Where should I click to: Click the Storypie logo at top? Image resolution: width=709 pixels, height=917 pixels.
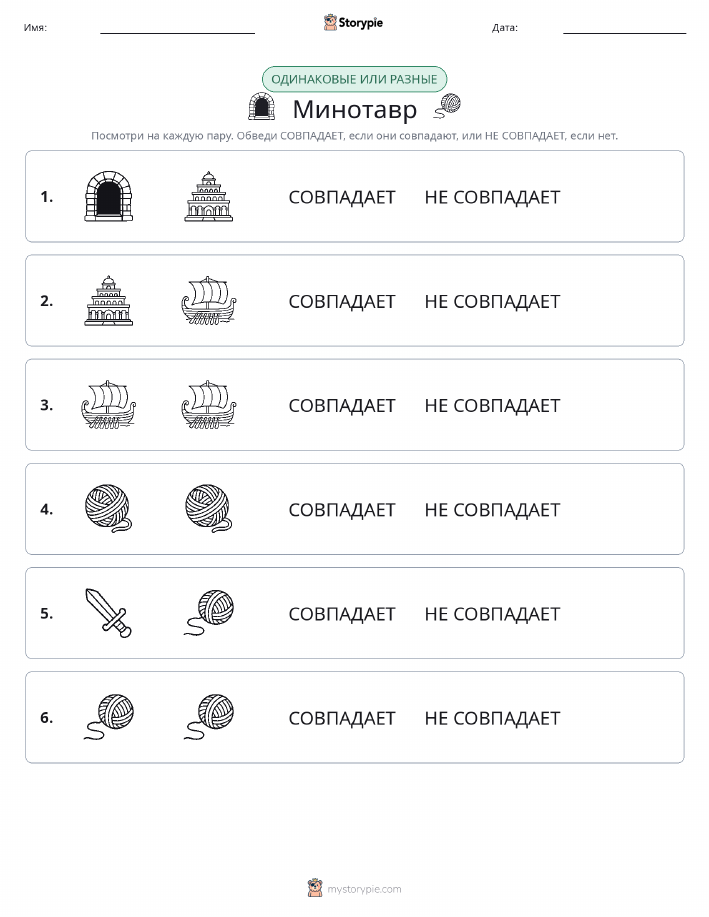click(x=353, y=23)
